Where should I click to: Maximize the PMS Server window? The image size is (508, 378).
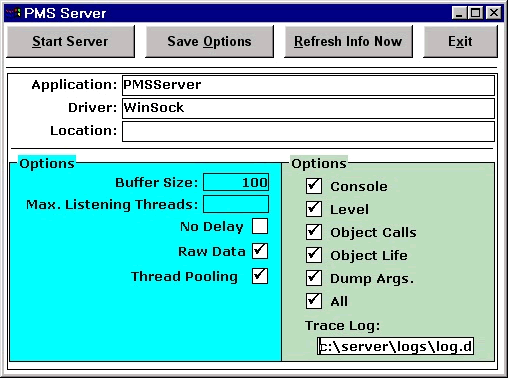[x=475, y=13]
